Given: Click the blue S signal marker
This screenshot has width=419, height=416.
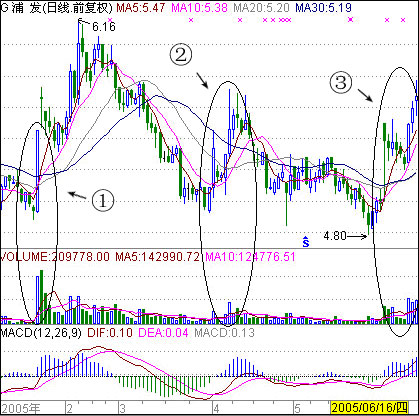Looking at the screenshot, I should (x=305, y=242).
